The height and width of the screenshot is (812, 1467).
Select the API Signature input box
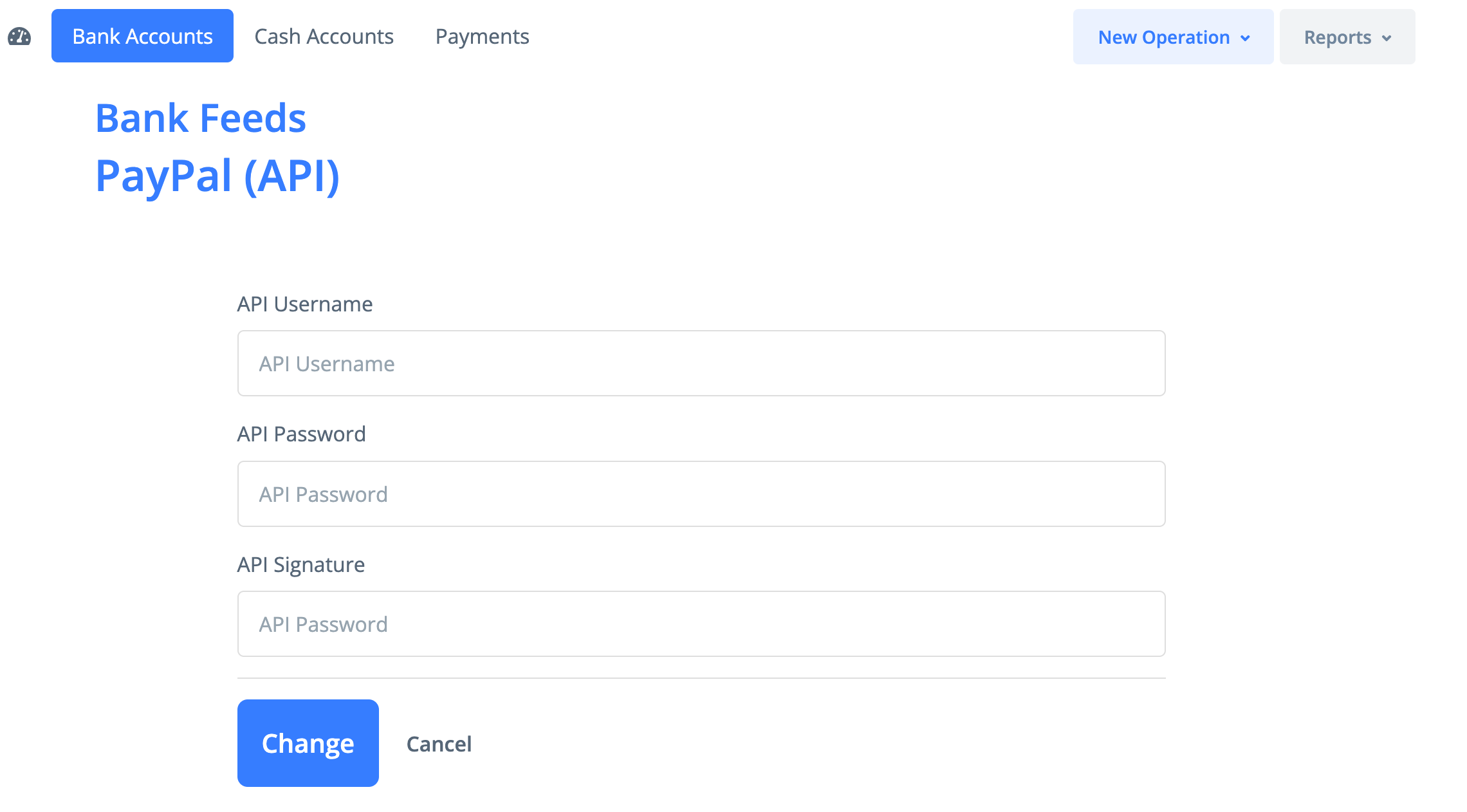[701, 624]
